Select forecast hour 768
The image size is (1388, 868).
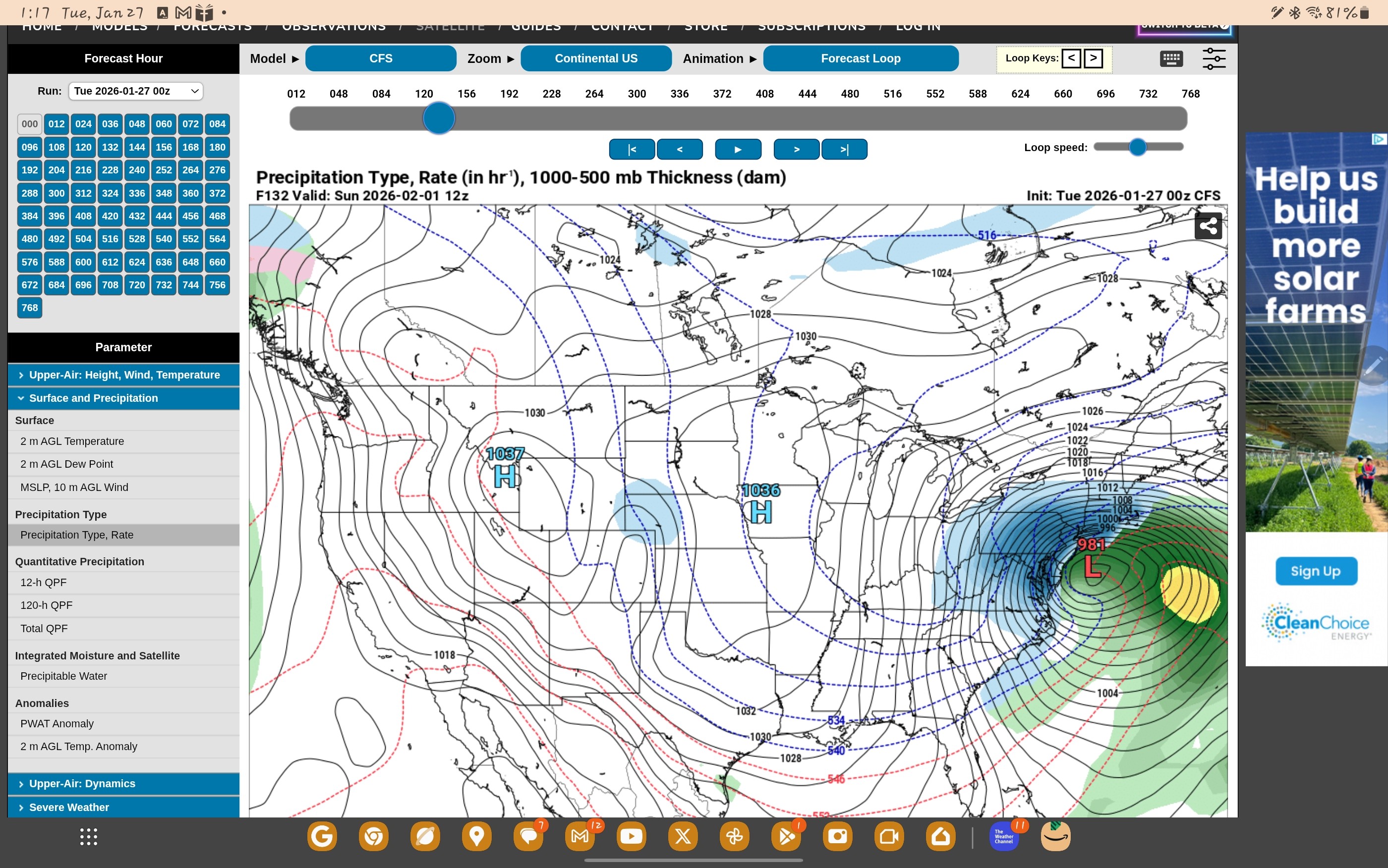[29, 308]
